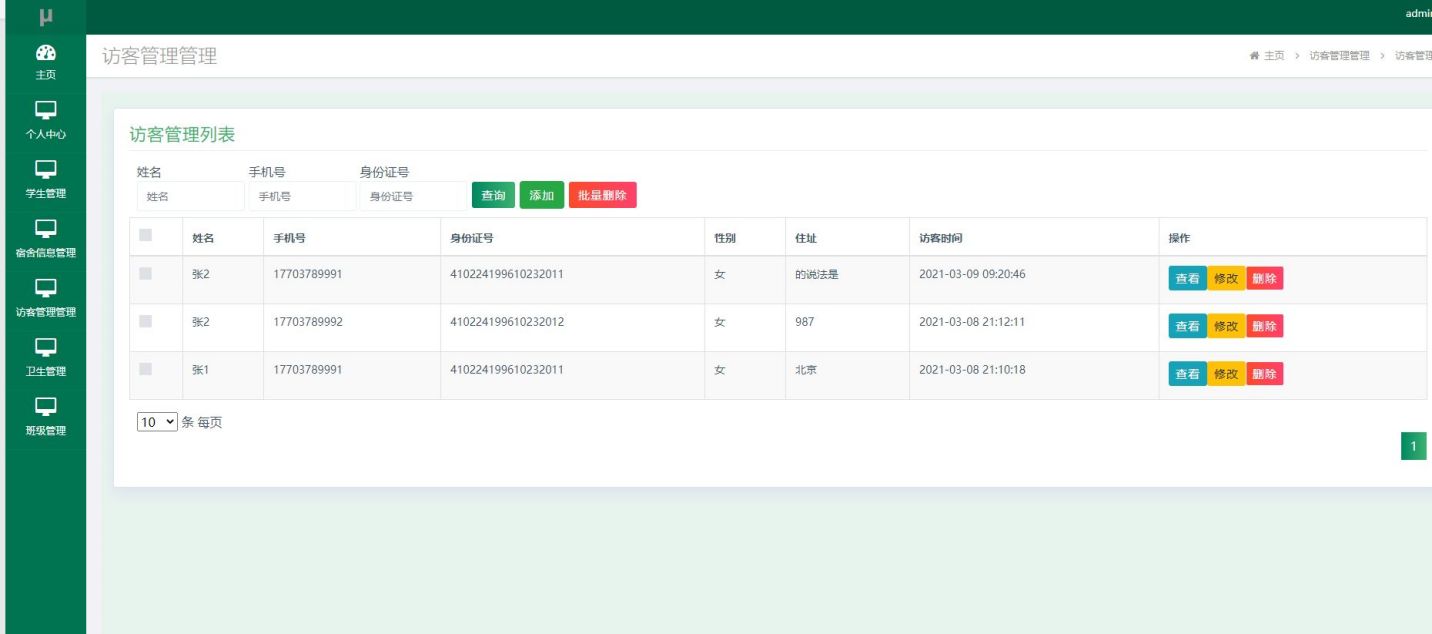Open 宿舍信息管理 sidebar icon
This screenshot has height=634, width=1432.
tap(45, 229)
